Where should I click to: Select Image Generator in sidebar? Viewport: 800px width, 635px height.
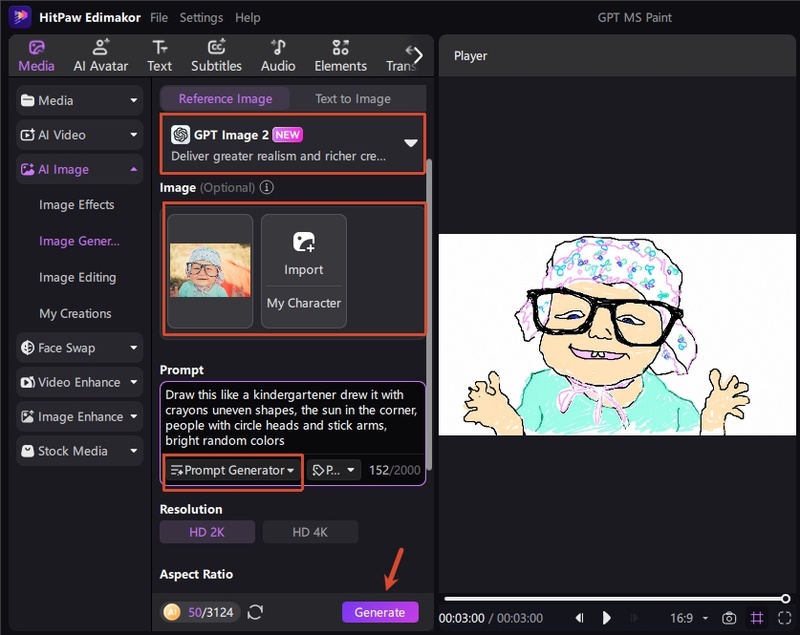(80, 241)
